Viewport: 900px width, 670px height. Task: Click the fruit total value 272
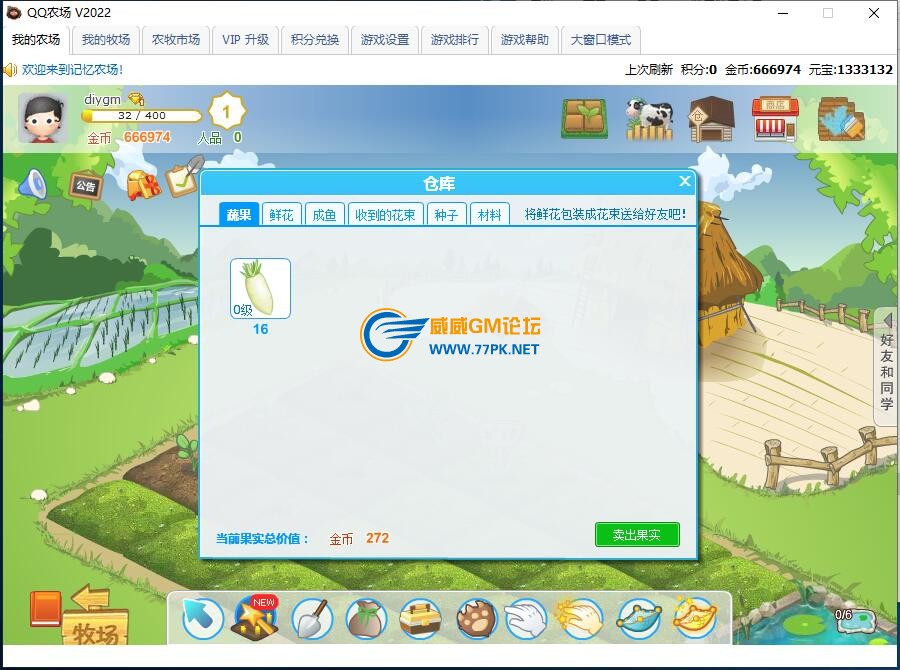378,538
